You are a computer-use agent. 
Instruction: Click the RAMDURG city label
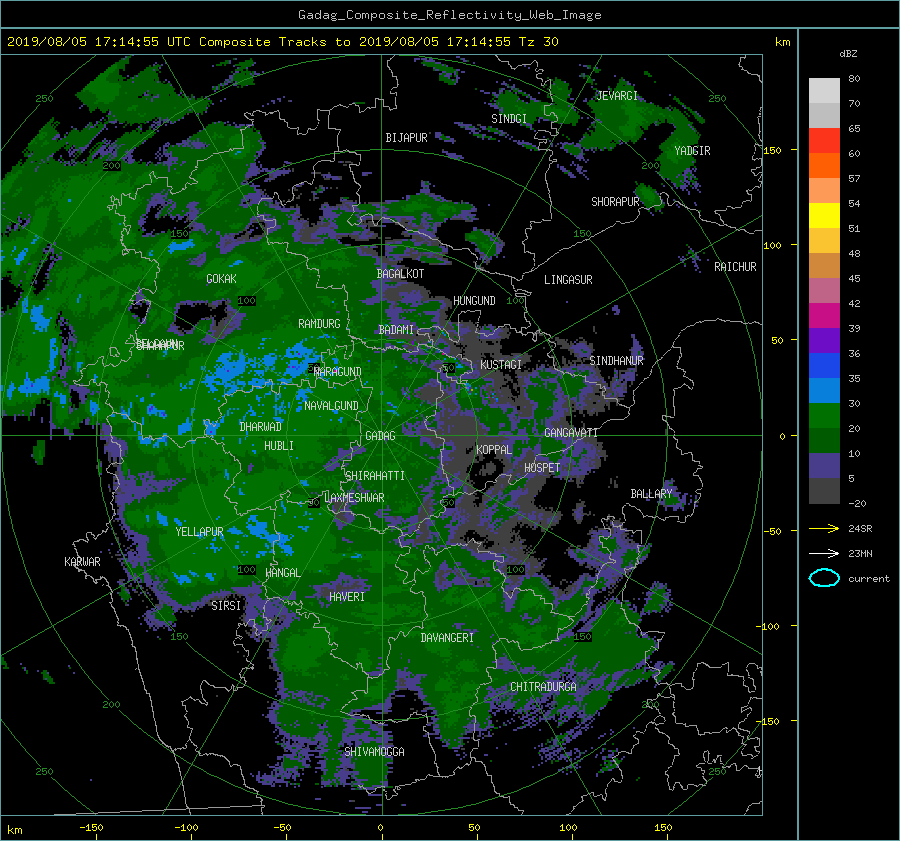click(x=319, y=324)
